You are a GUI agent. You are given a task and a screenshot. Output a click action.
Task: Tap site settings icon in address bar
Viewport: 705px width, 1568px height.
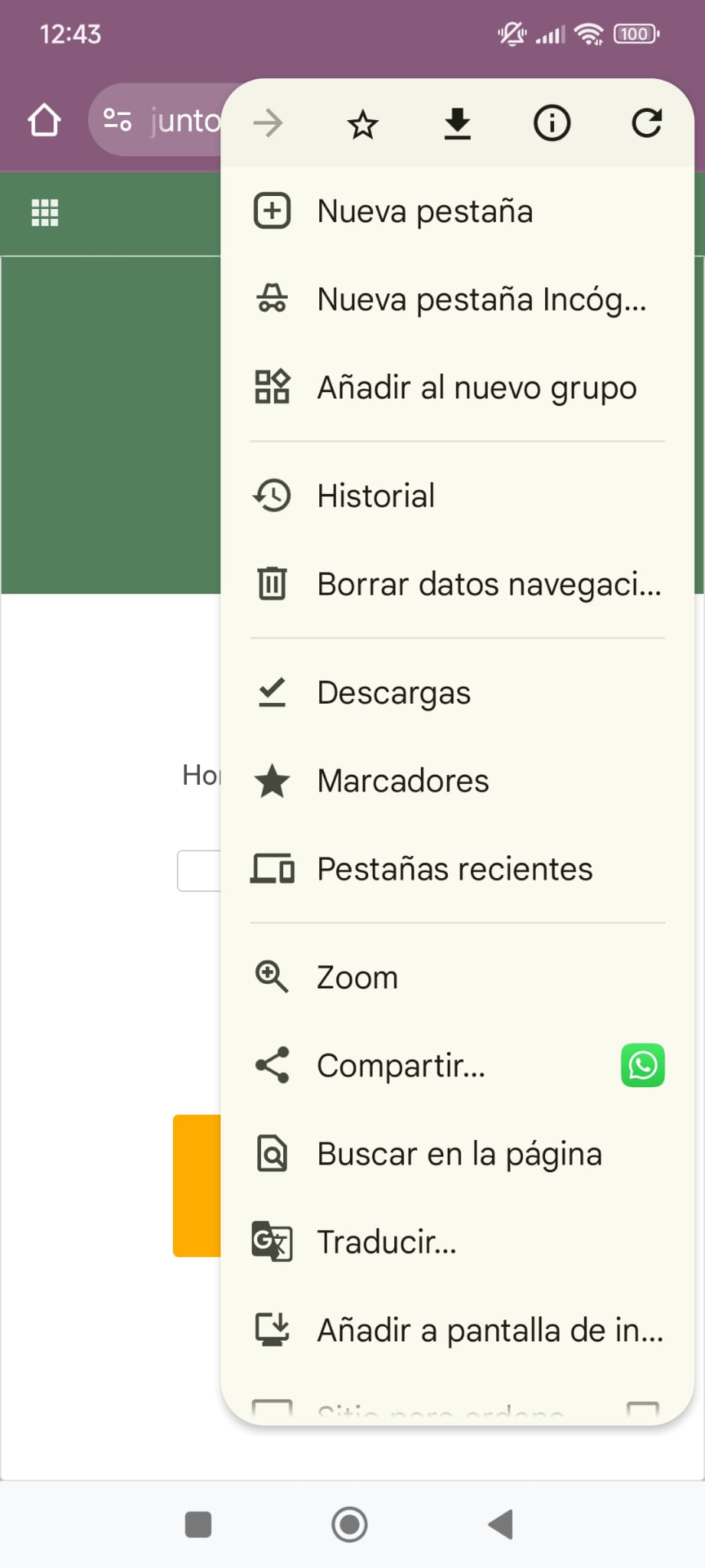(118, 120)
